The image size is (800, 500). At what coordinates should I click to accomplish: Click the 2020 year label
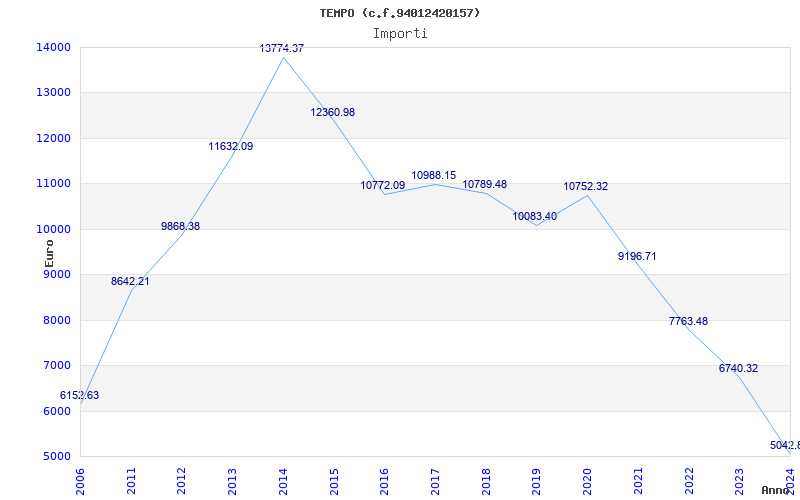tap(587, 482)
